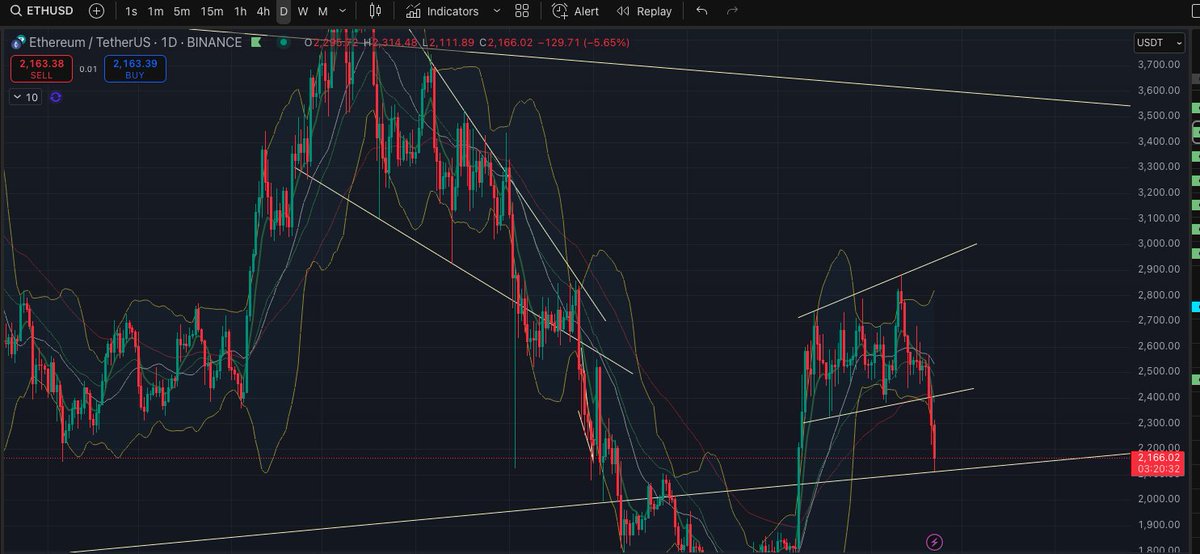Viewport: 1200px width, 554px height.
Task: Expand the timeframe dropdown chevron
Action: pos(343,11)
